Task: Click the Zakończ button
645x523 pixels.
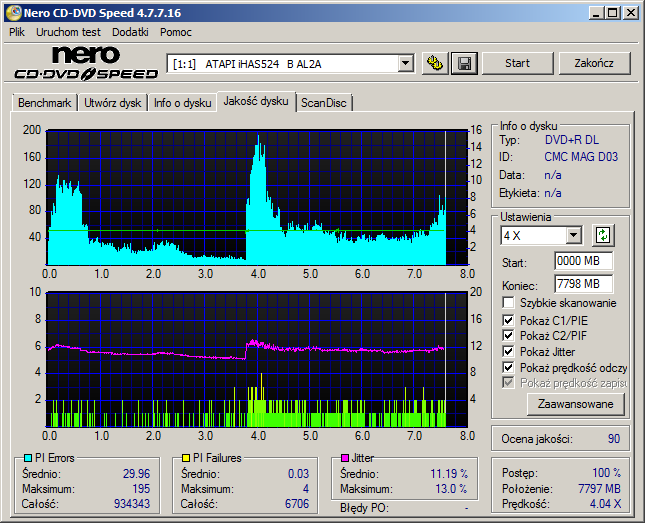Action: pos(594,63)
